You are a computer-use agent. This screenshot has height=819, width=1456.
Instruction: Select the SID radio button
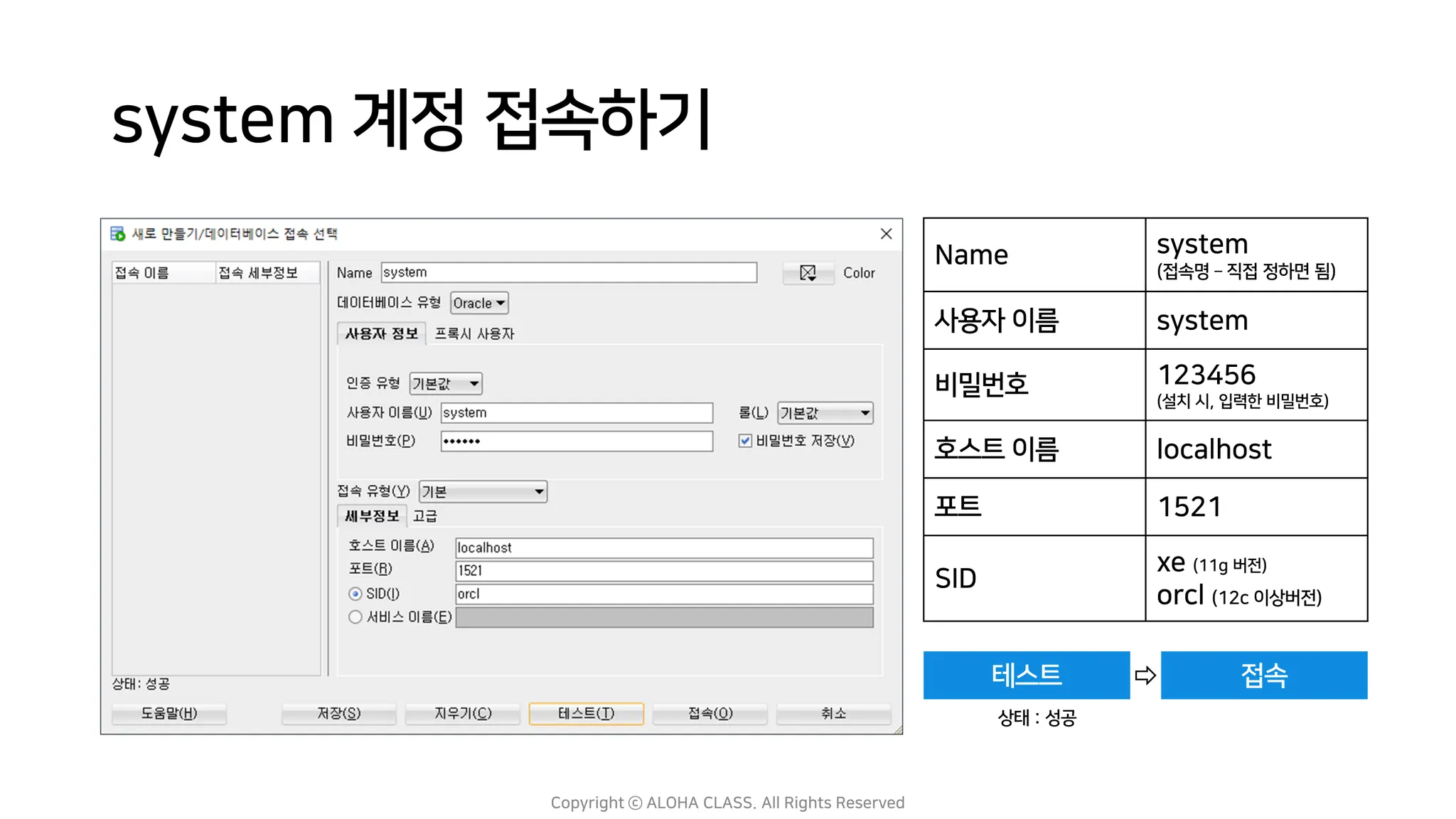355,594
